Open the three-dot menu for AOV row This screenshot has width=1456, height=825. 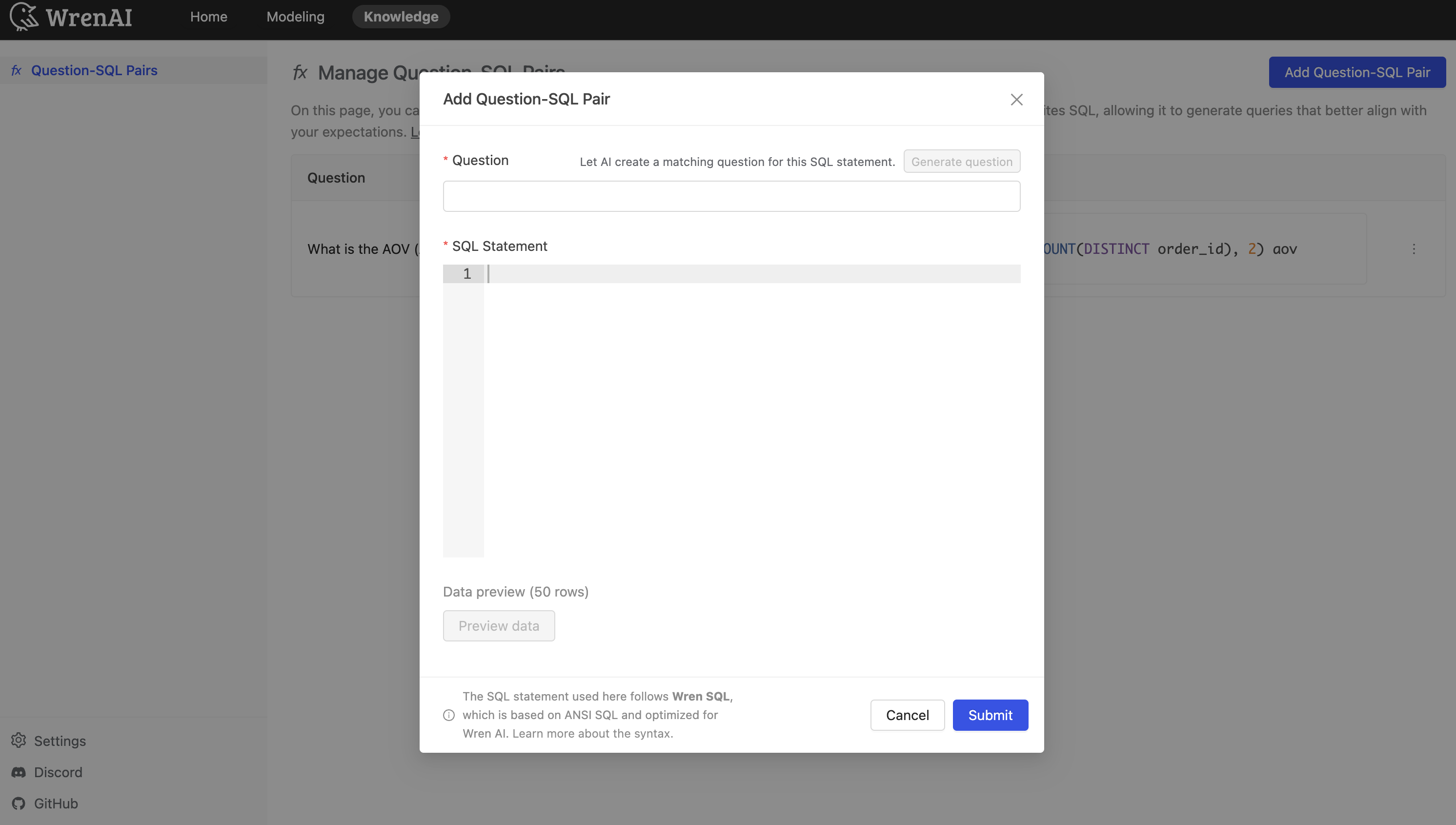(x=1413, y=249)
